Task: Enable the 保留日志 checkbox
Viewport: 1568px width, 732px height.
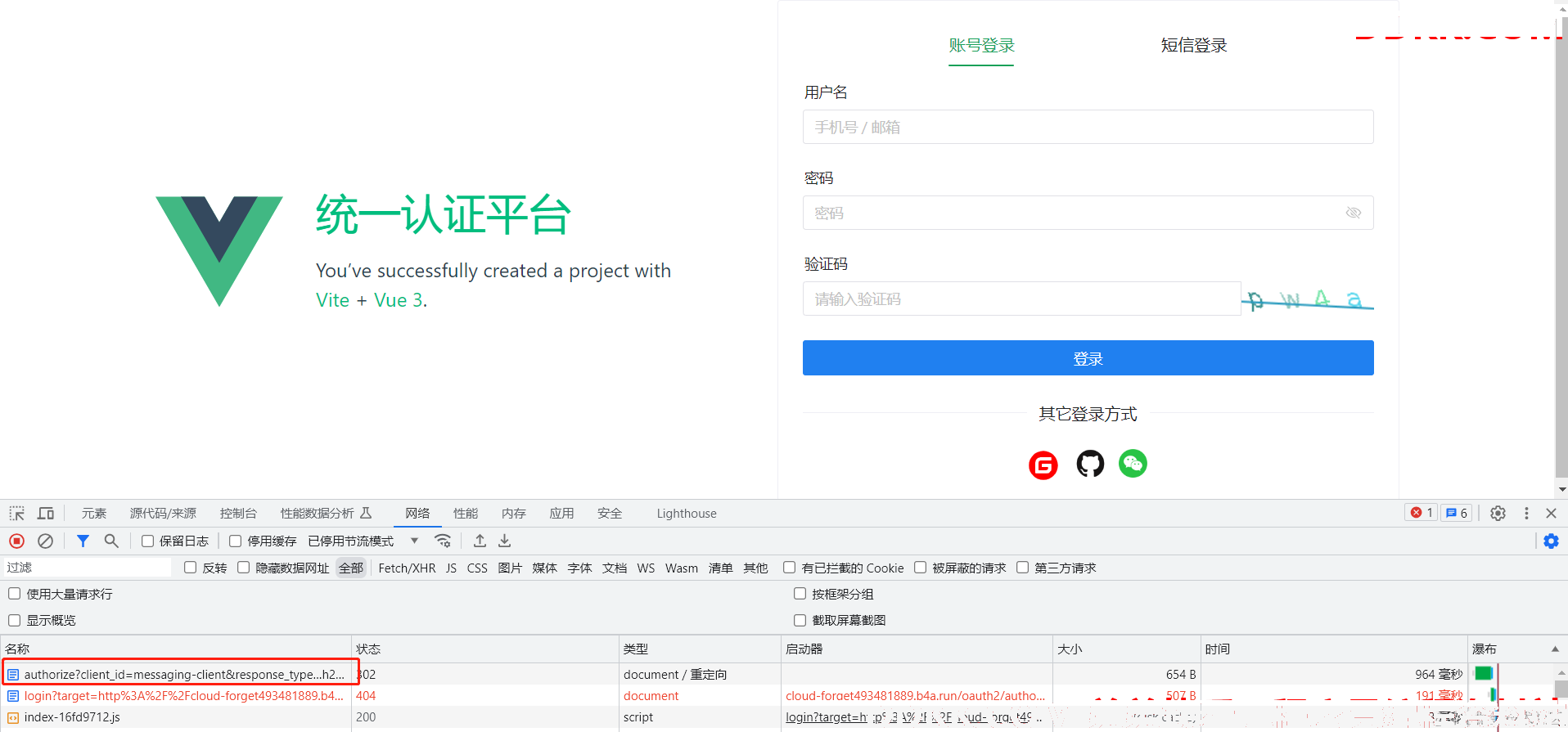Action: (x=148, y=541)
